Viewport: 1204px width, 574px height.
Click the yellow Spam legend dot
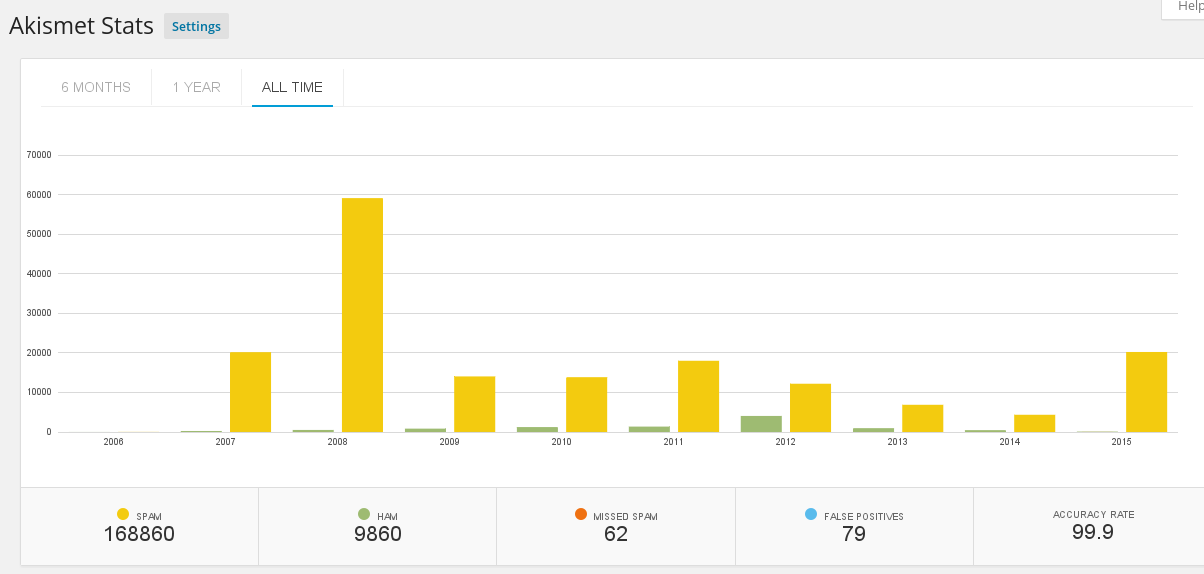(x=123, y=514)
